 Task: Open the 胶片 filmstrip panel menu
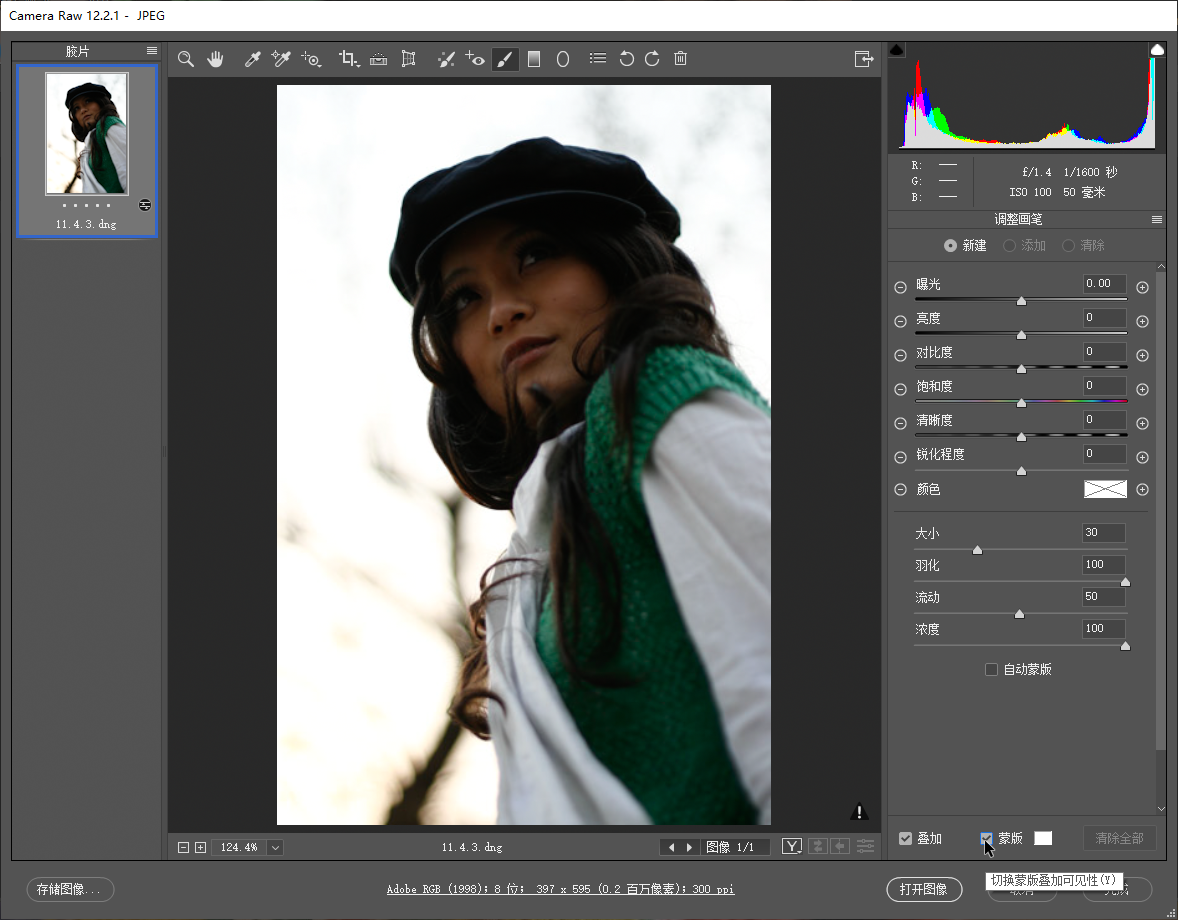tap(152, 51)
